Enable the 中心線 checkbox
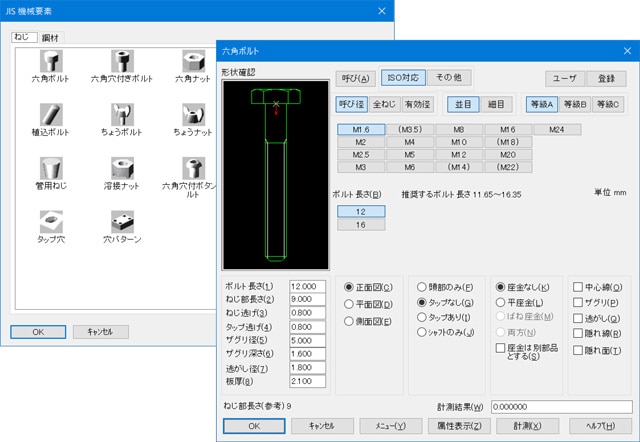The height and width of the screenshot is (442, 640). tap(578, 287)
